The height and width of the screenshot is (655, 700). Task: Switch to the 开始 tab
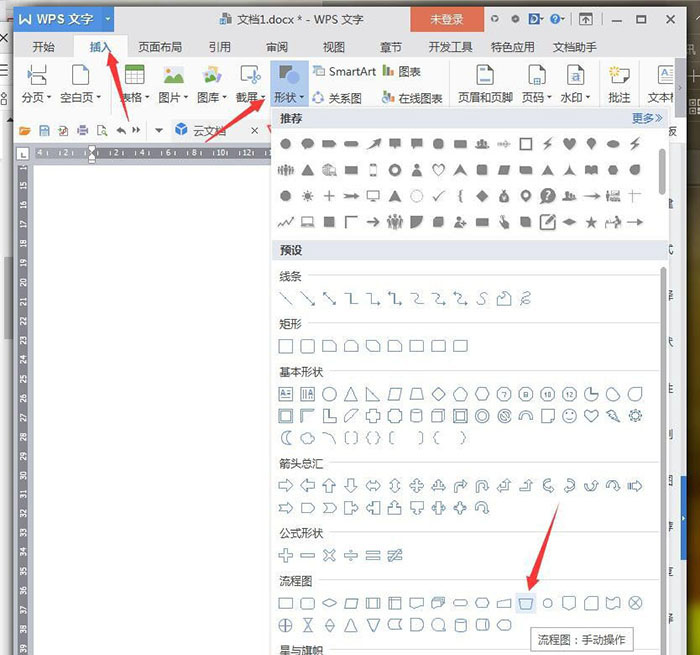pyautogui.click(x=43, y=47)
